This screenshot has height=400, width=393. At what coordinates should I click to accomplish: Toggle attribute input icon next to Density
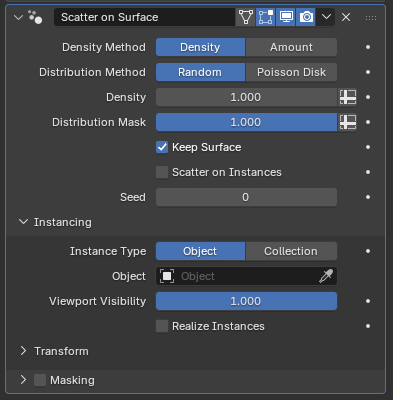click(348, 97)
